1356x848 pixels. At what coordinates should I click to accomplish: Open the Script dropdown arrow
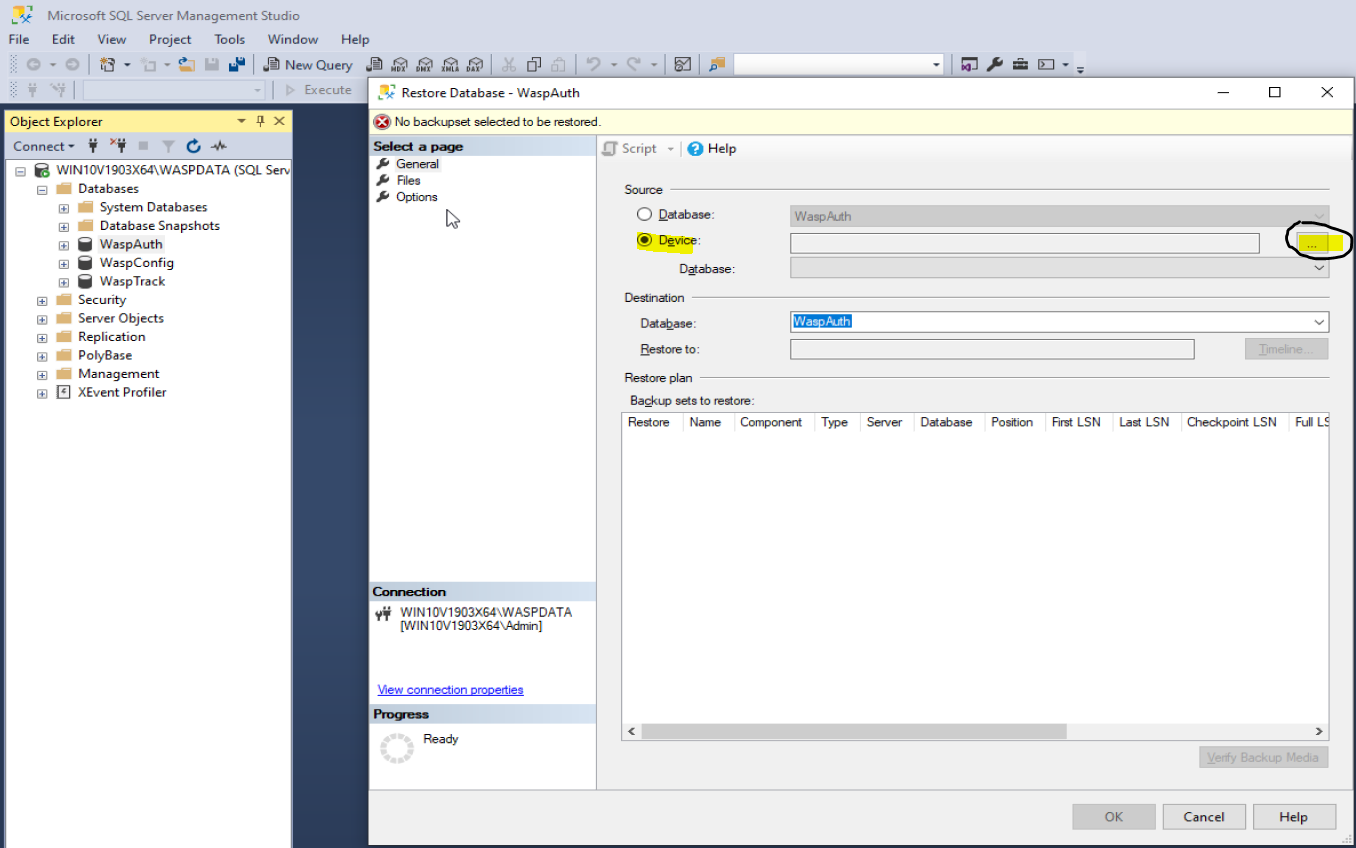coord(671,149)
